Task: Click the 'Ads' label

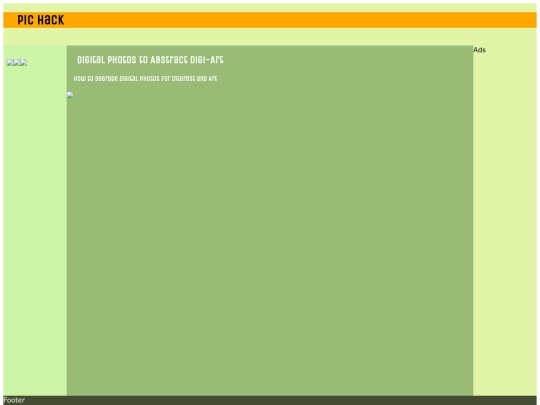Action: point(479,50)
